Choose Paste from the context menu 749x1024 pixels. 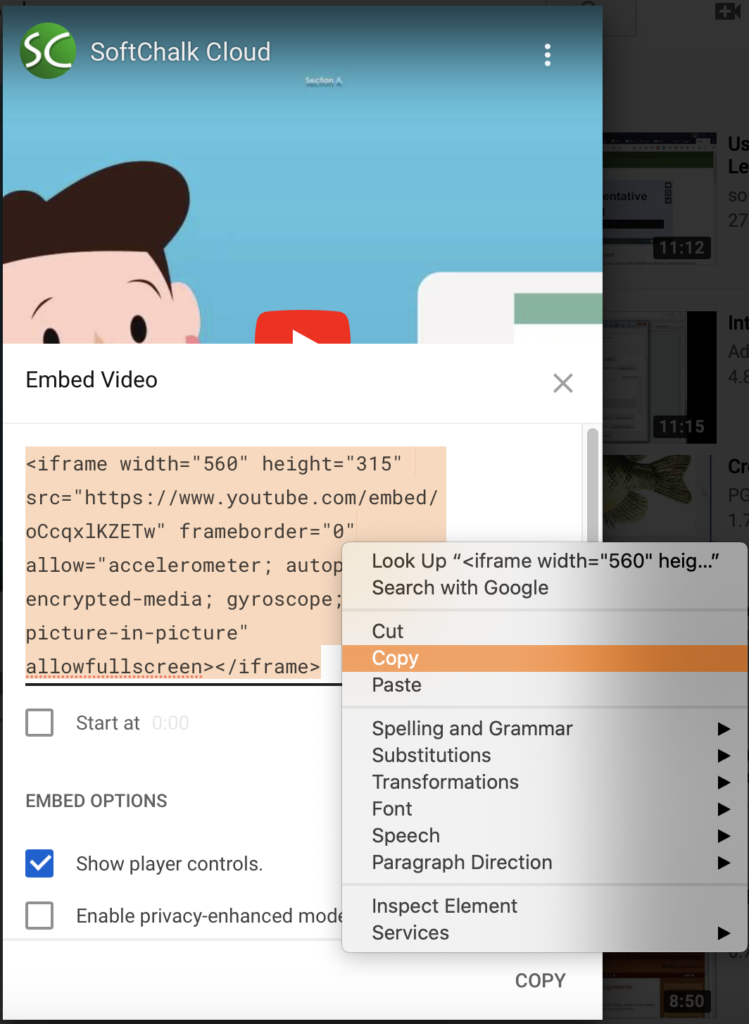click(545, 685)
